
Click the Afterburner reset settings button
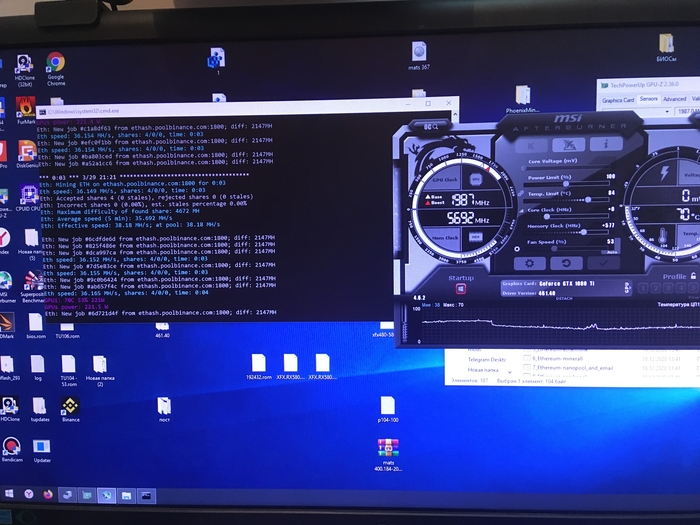click(567, 264)
